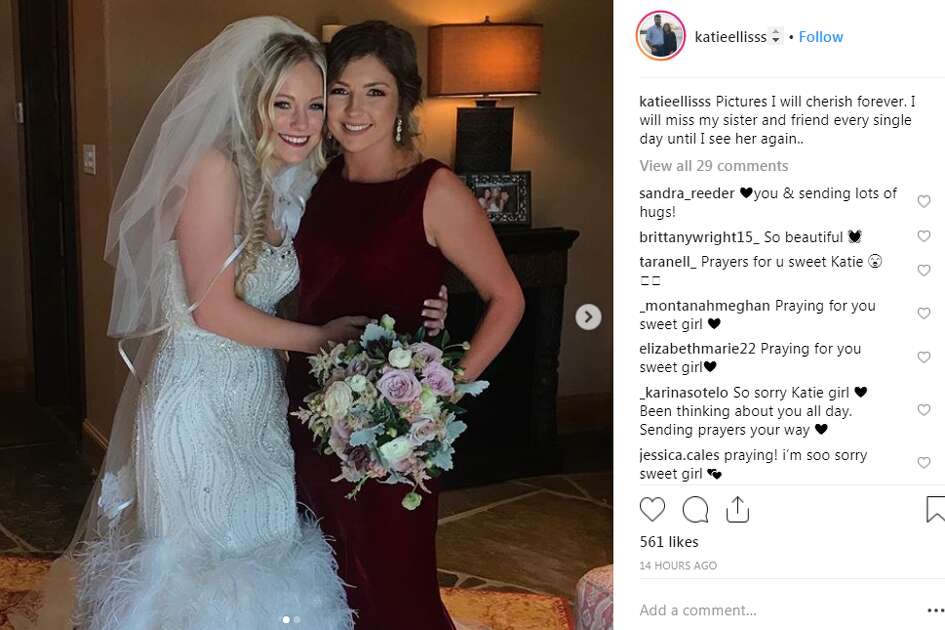Expand View all 29 comments
The image size is (945, 630).
[x=714, y=166]
